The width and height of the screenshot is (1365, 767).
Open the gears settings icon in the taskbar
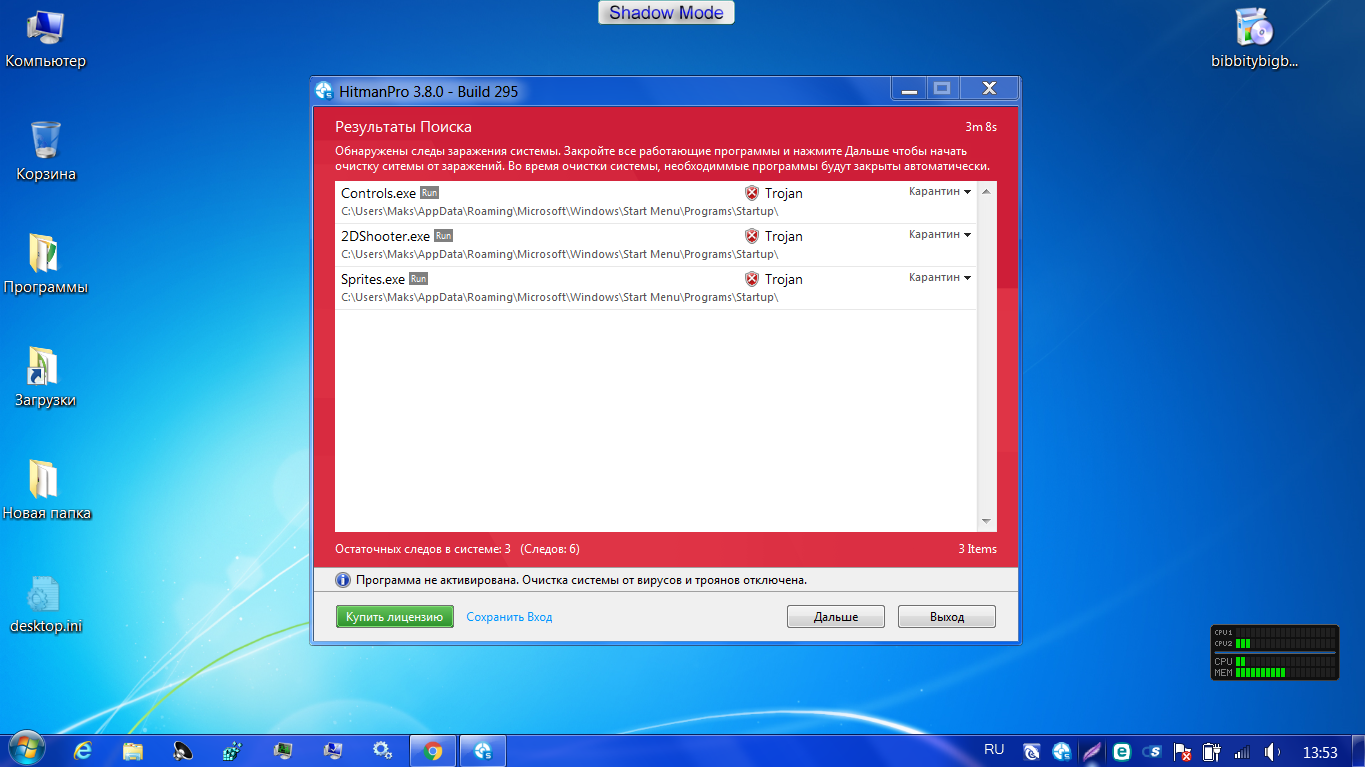382,750
